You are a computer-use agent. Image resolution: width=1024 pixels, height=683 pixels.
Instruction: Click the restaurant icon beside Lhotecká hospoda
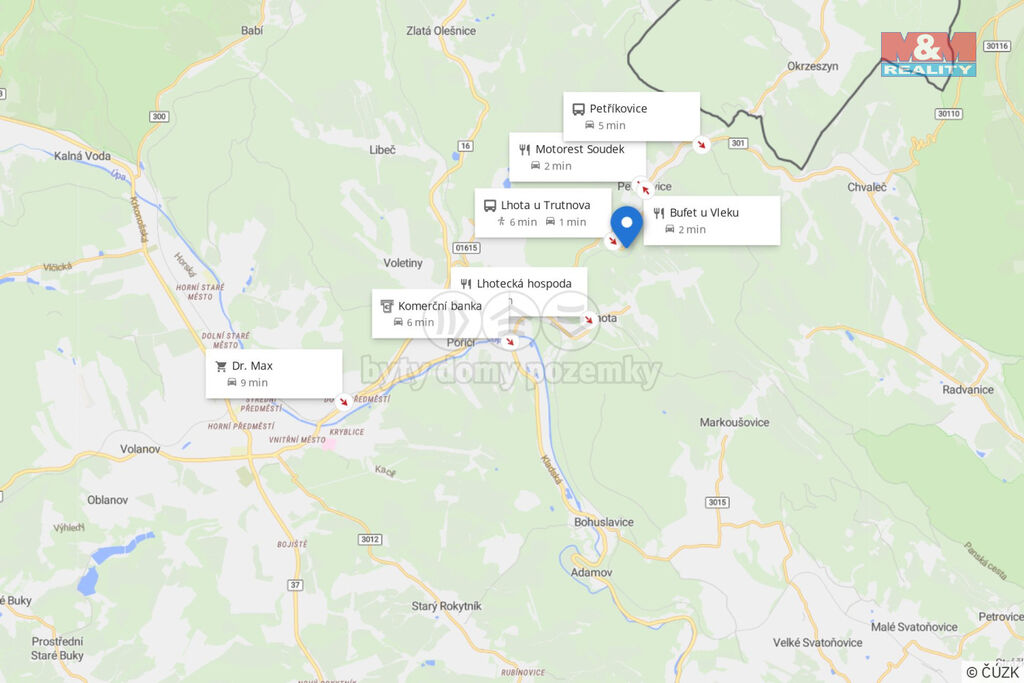[x=466, y=284]
